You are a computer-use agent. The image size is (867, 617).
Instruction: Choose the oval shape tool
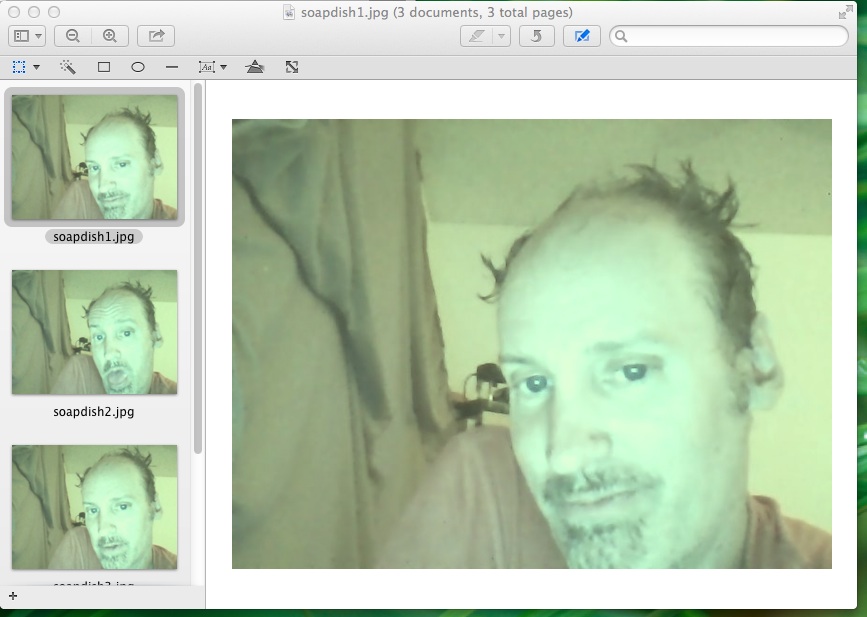click(x=138, y=67)
